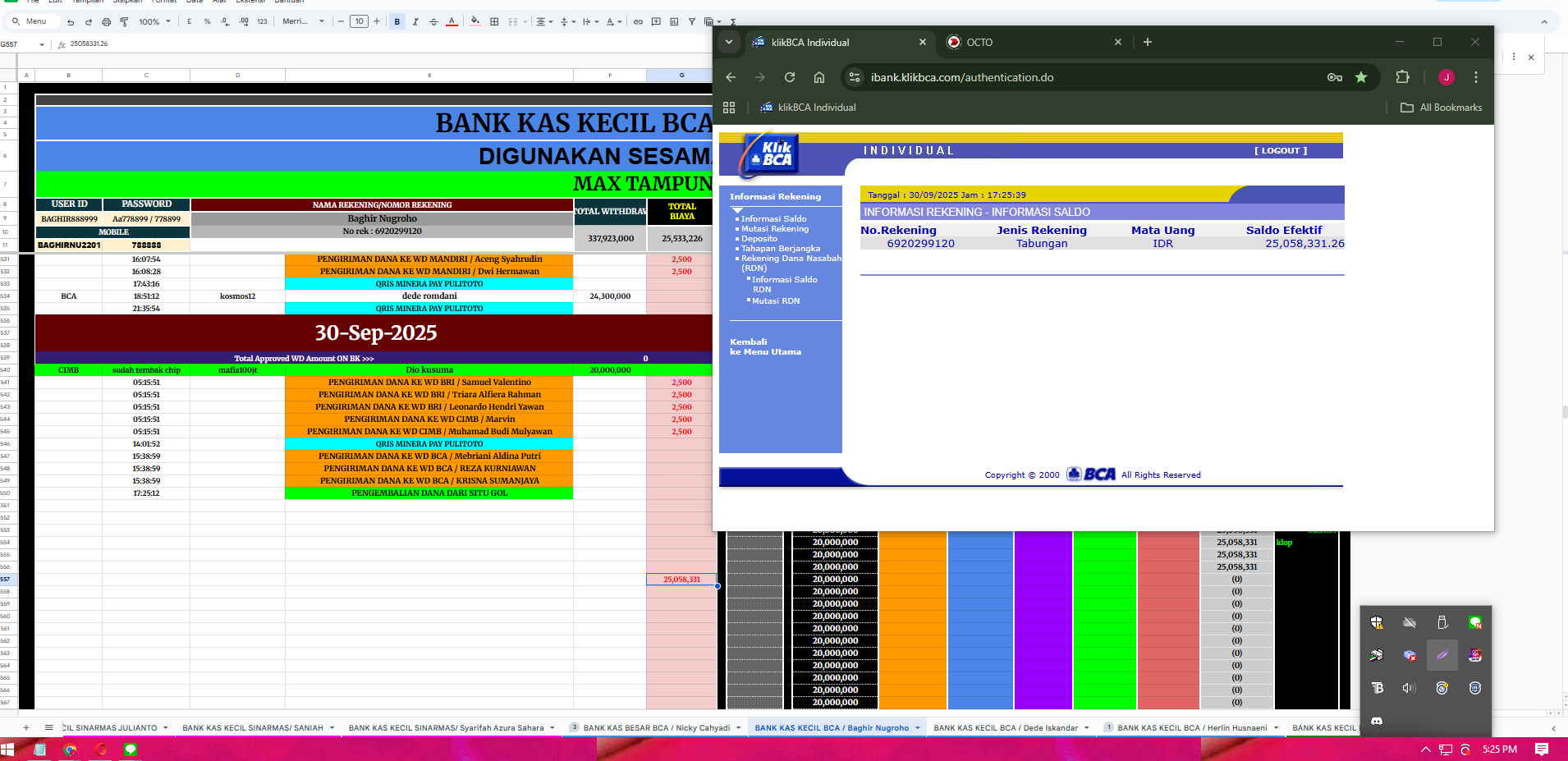The width and height of the screenshot is (1568, 761).
Task: Select cell G557 showing 25,058,331
Action: click(681, 580)
